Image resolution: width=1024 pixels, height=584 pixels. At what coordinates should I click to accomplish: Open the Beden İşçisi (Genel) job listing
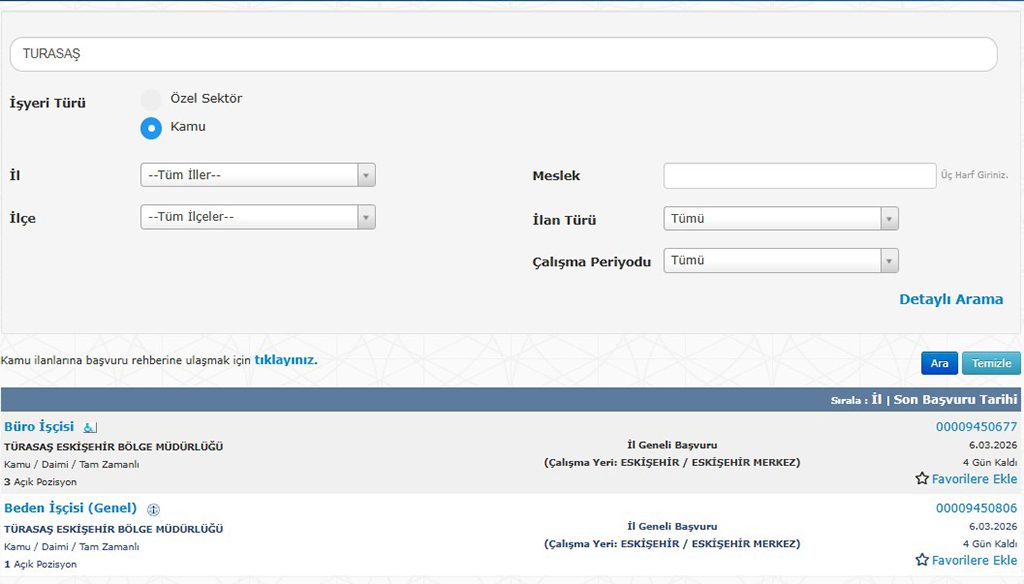pos(70,508)
